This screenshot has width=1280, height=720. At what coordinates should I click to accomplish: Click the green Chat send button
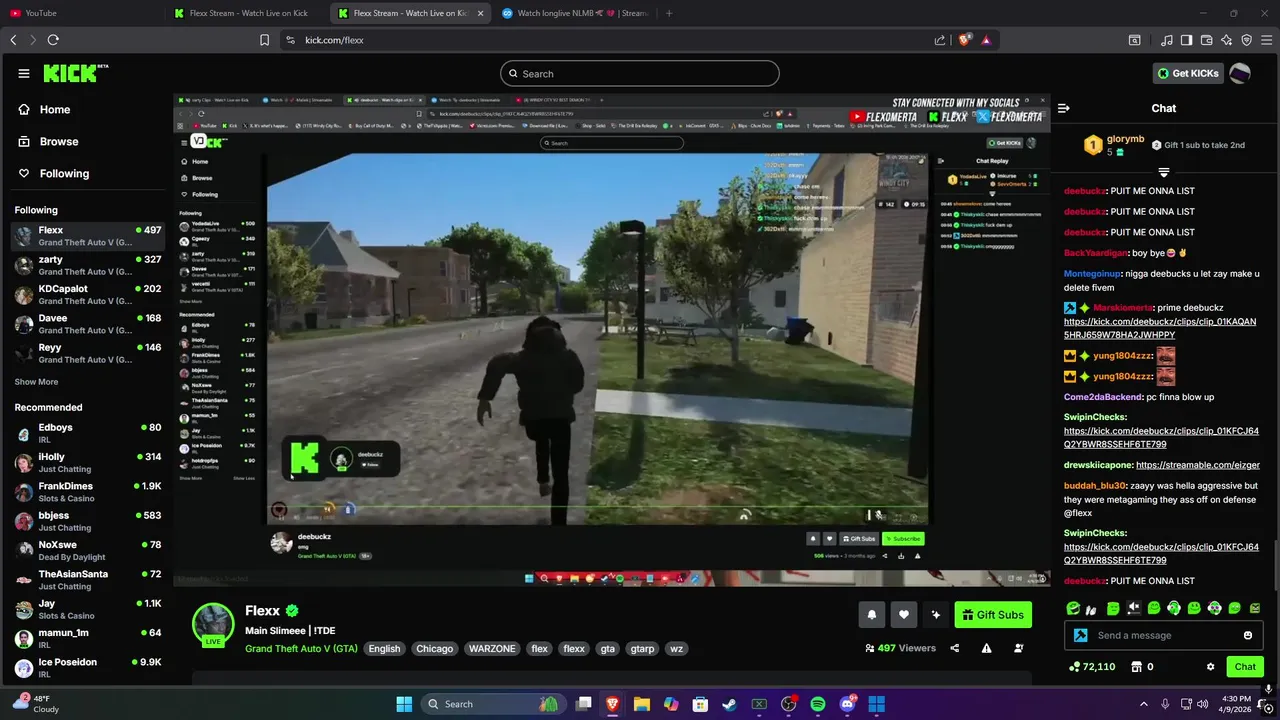coord(1245,667)
